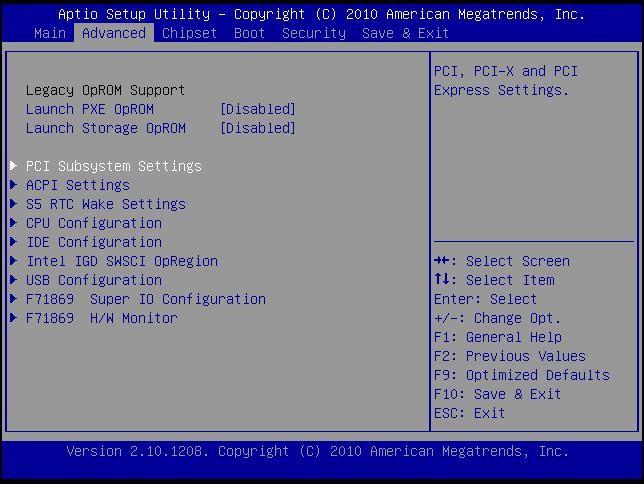Switch to the Chipset tab
This screenshot has width=644, height=484.
coord(189,33)
